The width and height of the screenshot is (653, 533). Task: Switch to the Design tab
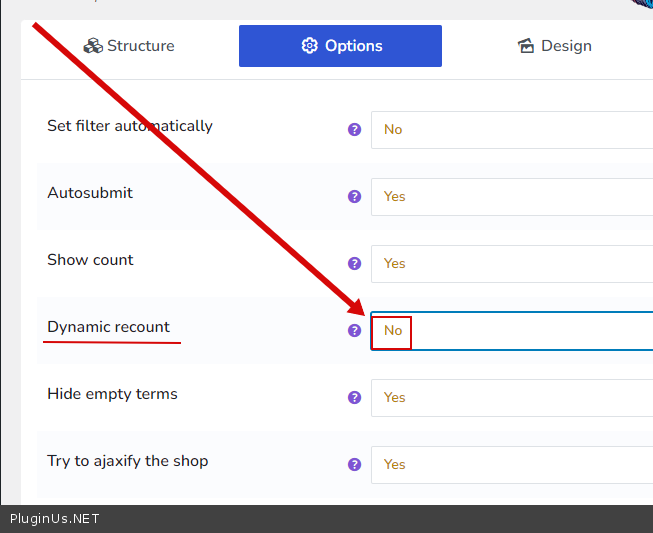(x=554, y=46)
